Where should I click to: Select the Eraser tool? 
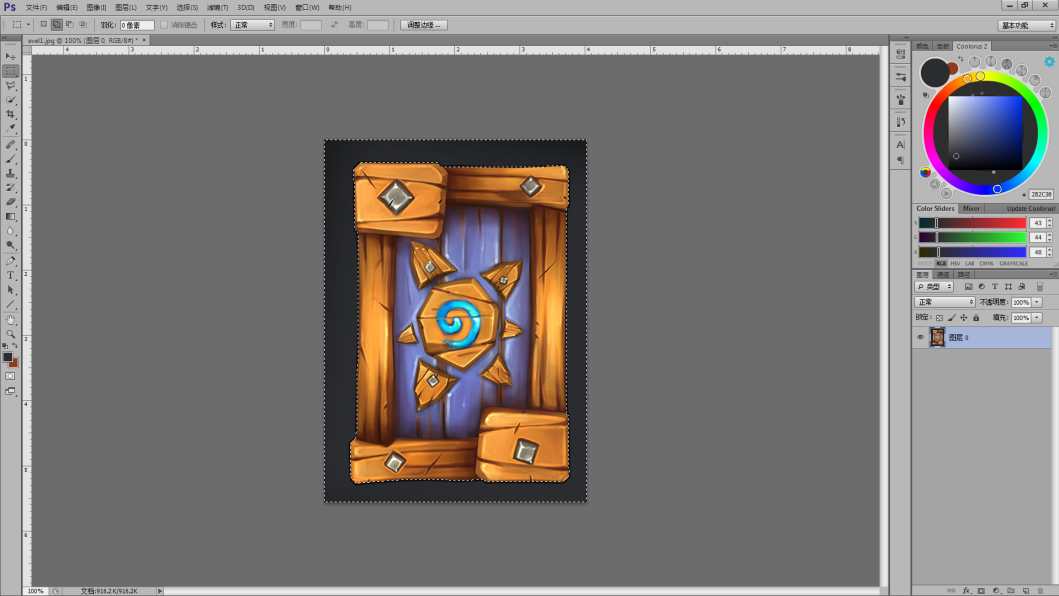coord(10,202)
